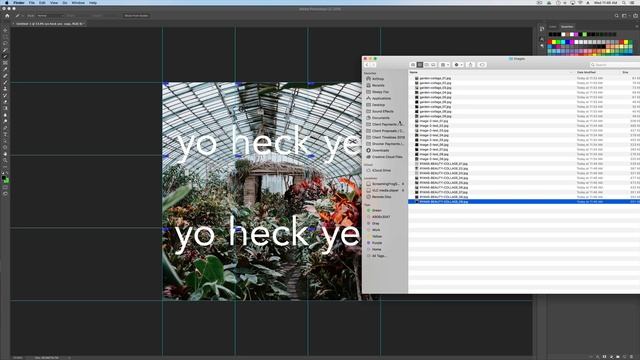Click the foreground color swatch

click(x=4, y=178)
